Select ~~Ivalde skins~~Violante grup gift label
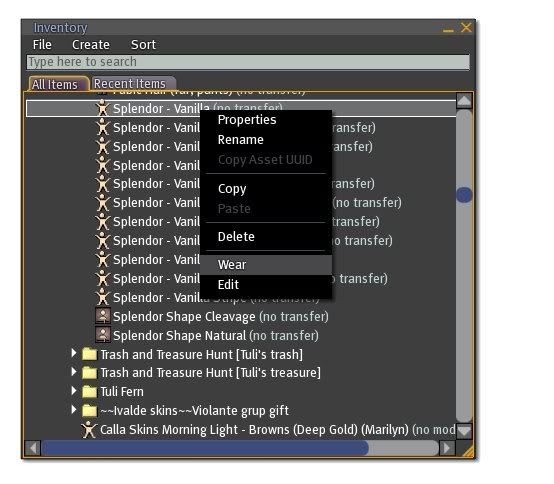Screen dimensions: 554x484 (x=194, y=411)
